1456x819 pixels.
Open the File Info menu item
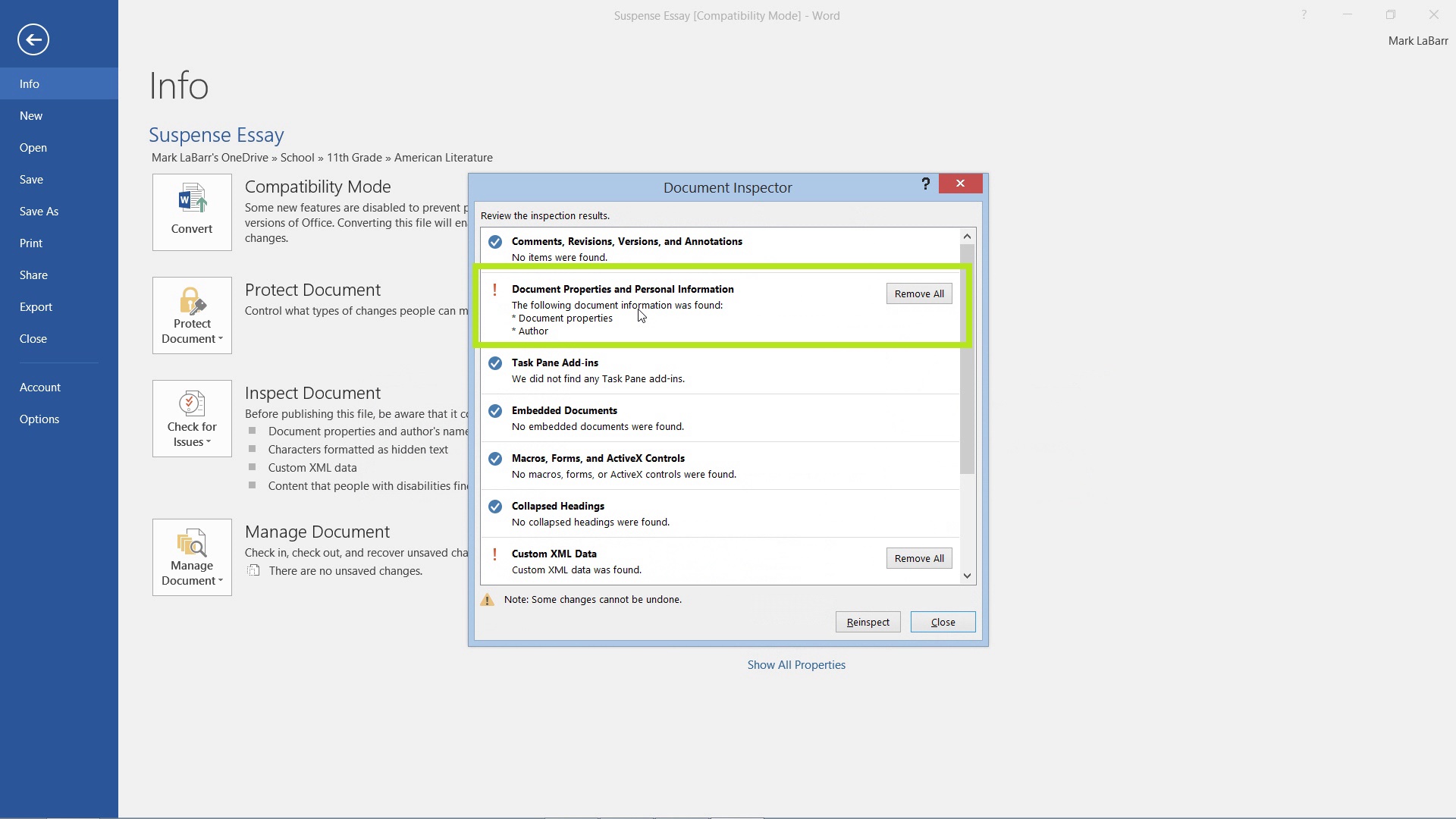click(29, 83)
